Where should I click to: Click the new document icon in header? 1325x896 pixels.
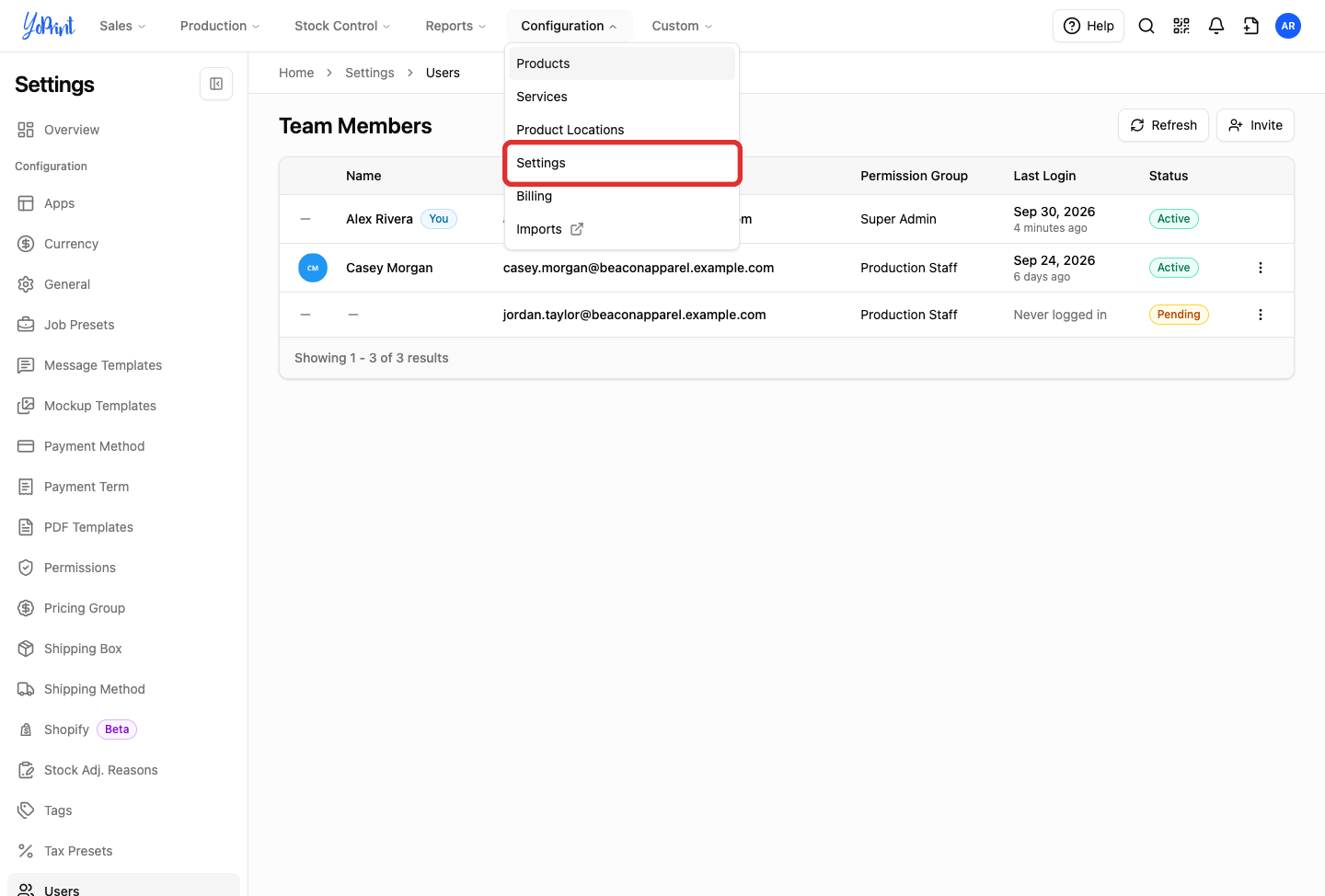click(1251, 26)
